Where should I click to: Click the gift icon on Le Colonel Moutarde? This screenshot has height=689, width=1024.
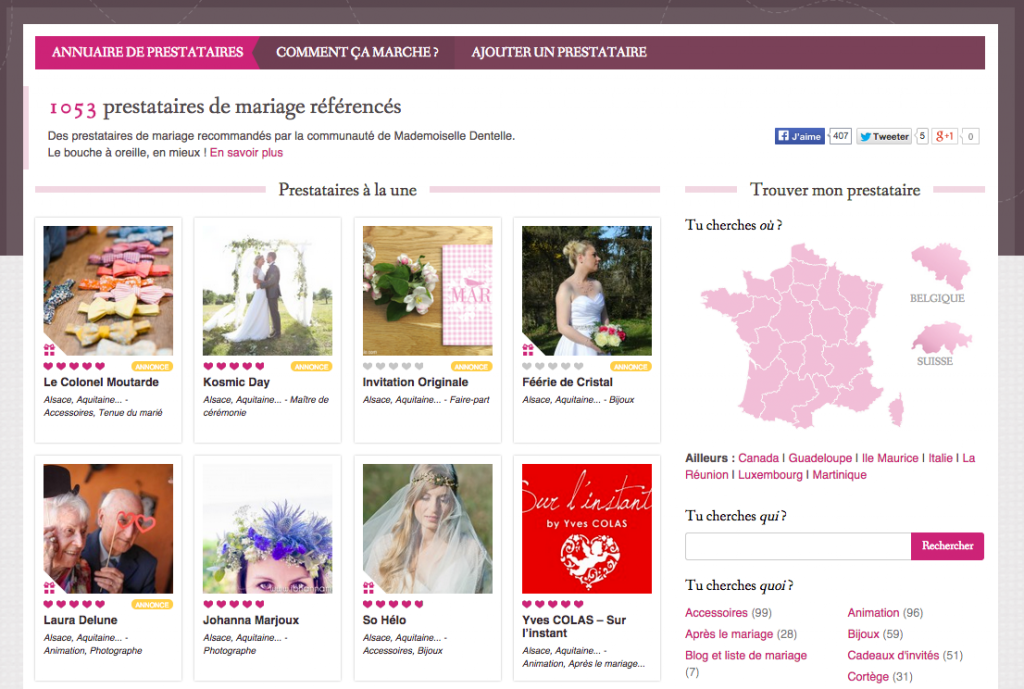click(x=49, y=350)
